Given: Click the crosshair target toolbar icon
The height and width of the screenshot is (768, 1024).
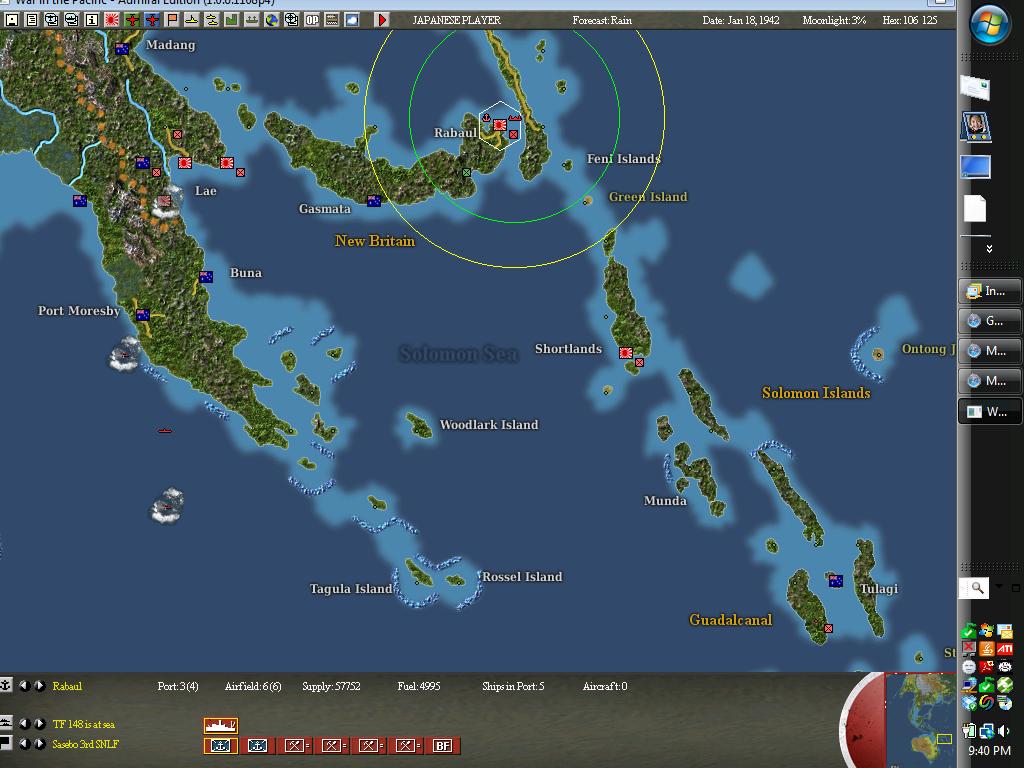Looking at the screenshot, I should 291,20.
